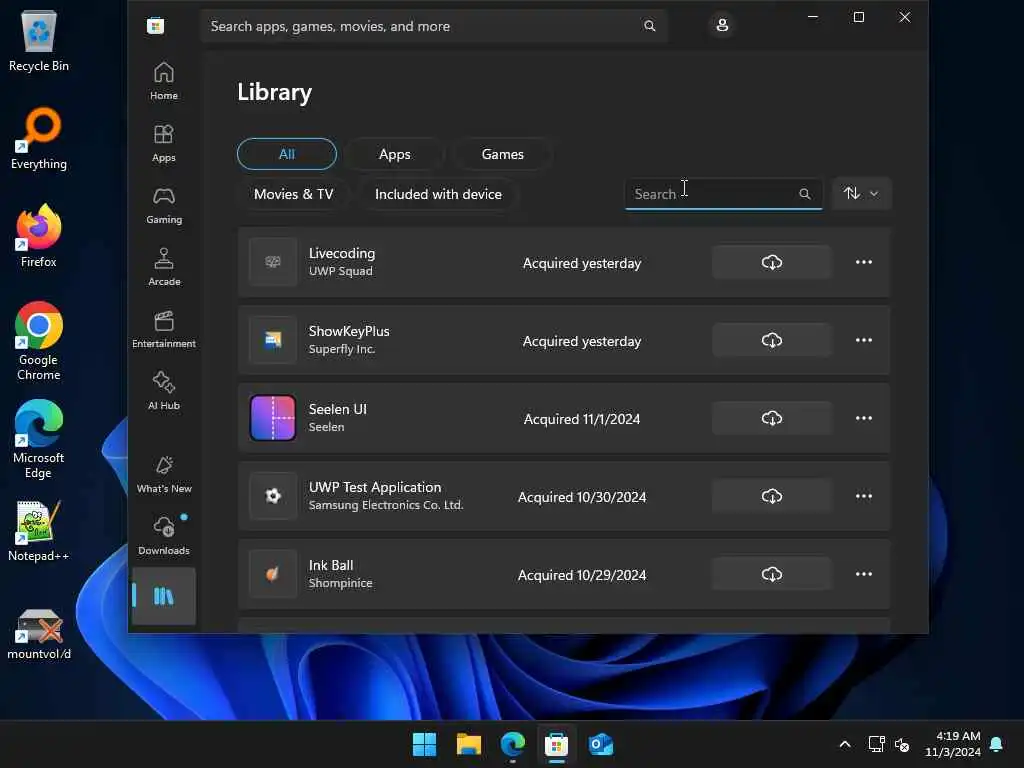
Task: Click the muted volume tray icon
Action: pyautogui.click(x=902, y=744)
